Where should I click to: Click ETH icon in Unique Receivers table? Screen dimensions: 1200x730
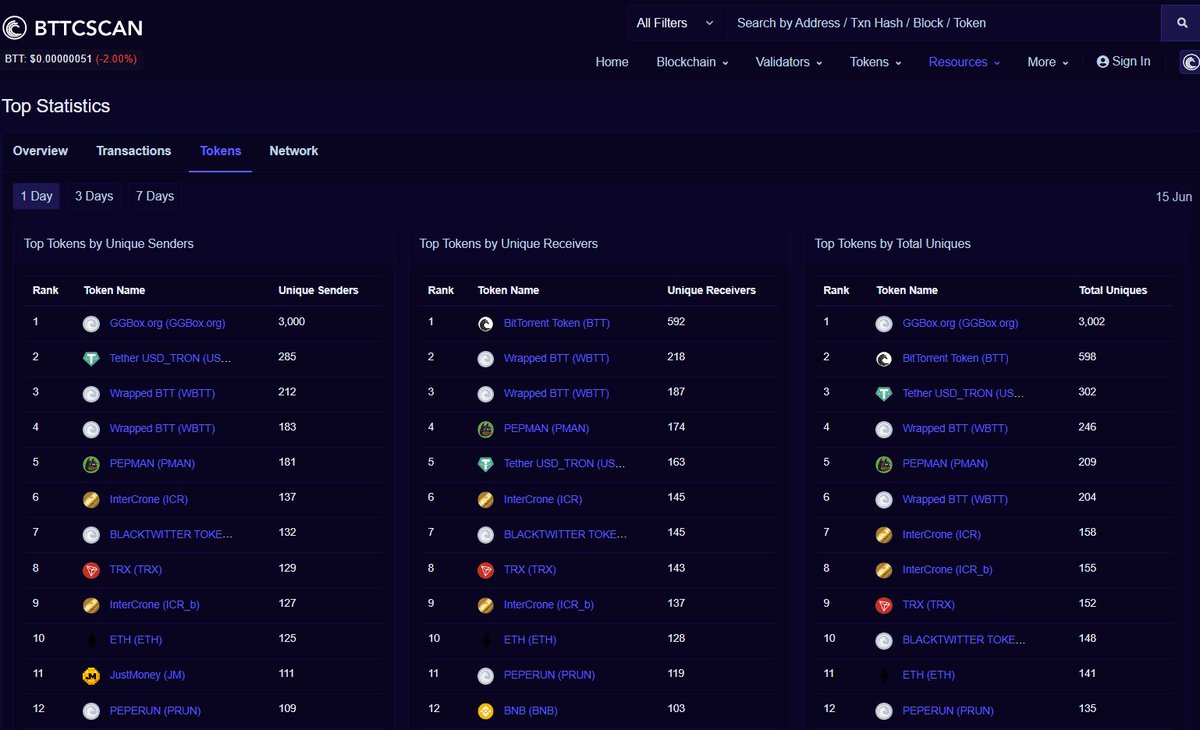click(485, 641)
